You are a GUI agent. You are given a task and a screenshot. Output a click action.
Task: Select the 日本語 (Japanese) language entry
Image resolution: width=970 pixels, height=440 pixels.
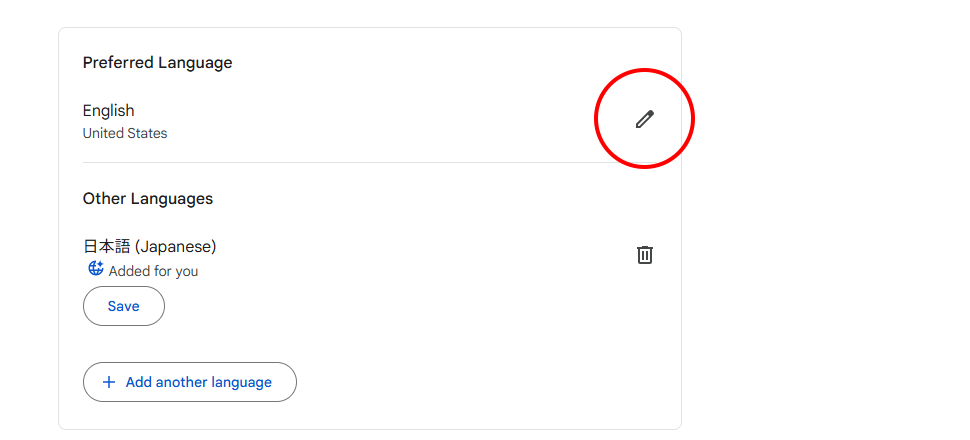(x=150, y=247)
